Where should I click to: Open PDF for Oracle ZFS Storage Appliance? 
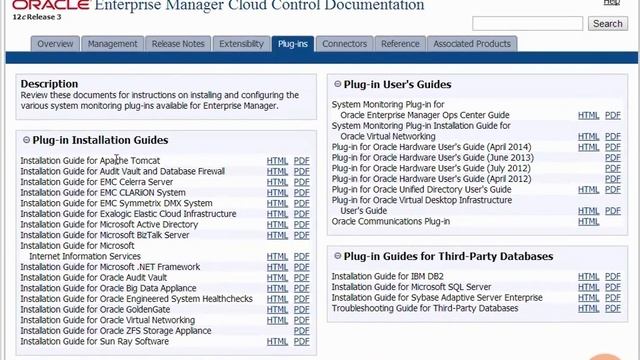pos(302,331)
